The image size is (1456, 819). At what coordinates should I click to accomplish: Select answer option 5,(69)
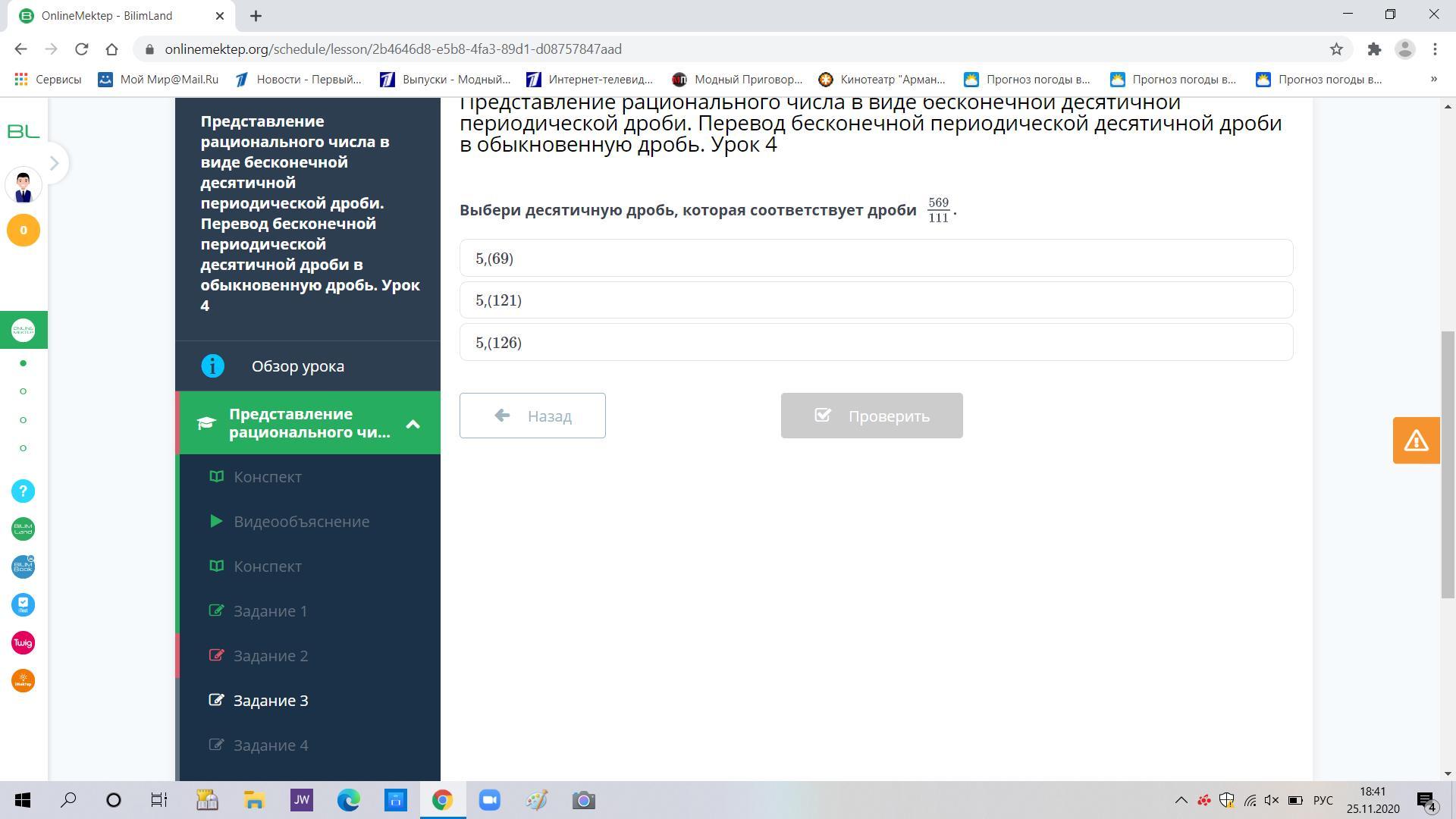click(x=876, y=259)
